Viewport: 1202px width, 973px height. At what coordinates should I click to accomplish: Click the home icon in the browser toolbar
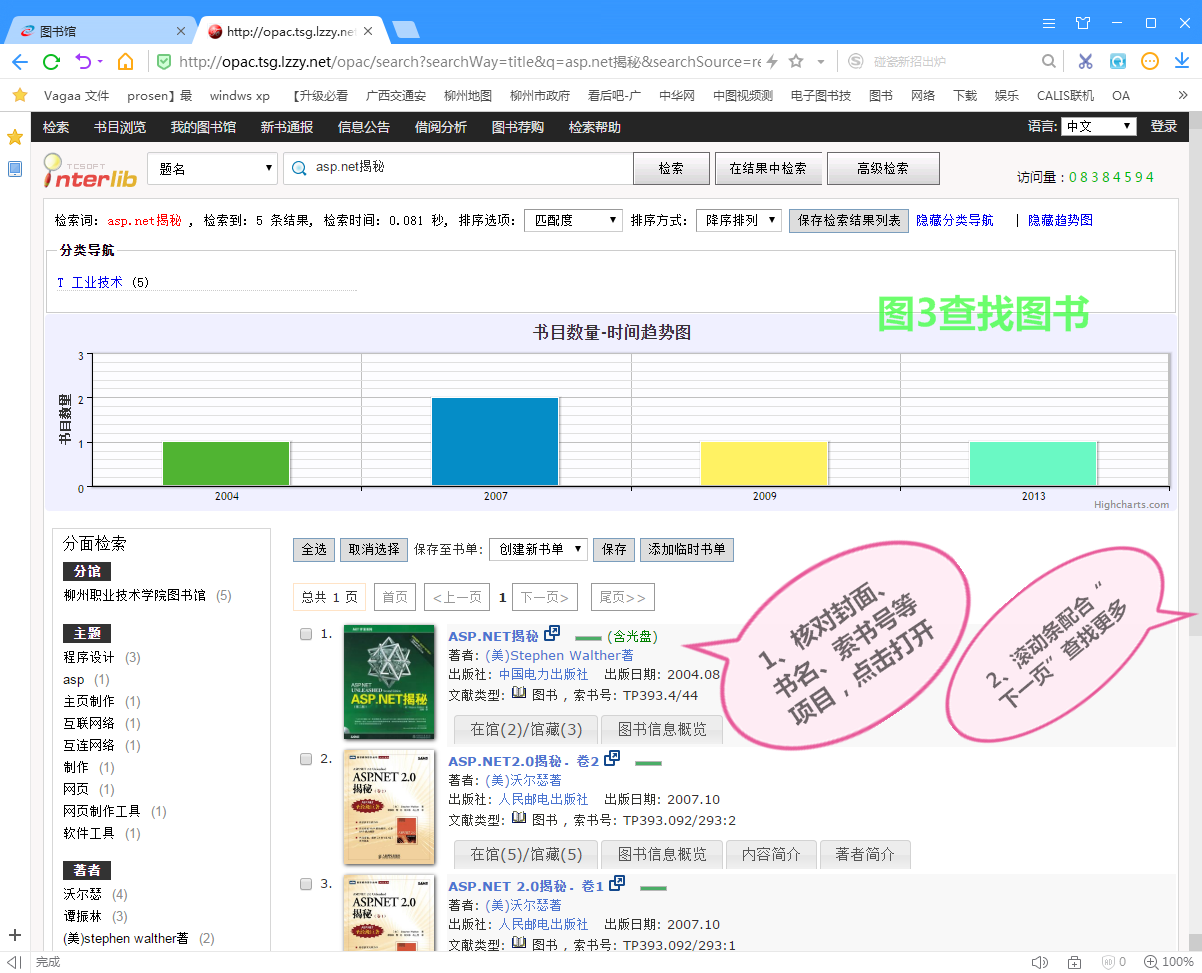(123, 61)
